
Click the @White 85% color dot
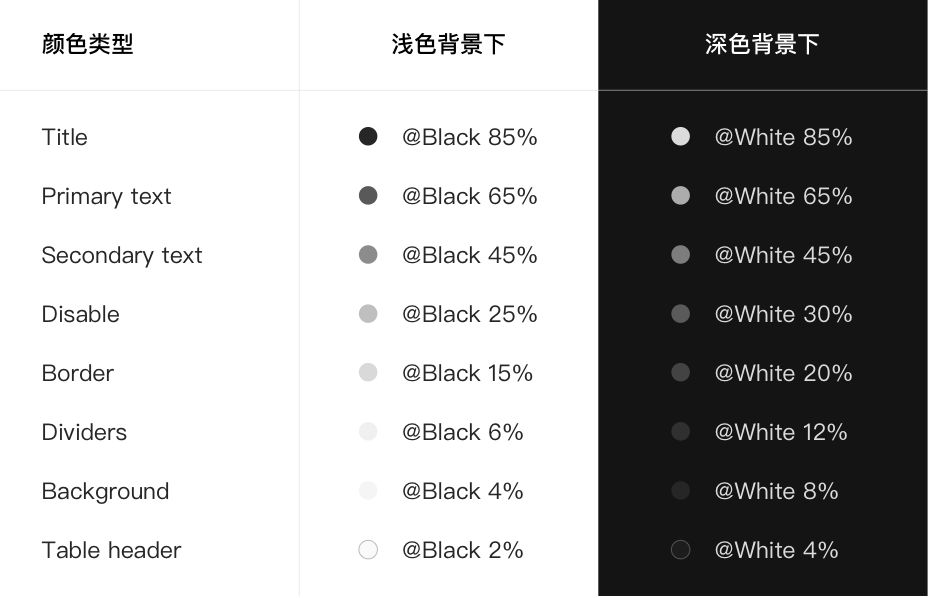pos(681,136)
